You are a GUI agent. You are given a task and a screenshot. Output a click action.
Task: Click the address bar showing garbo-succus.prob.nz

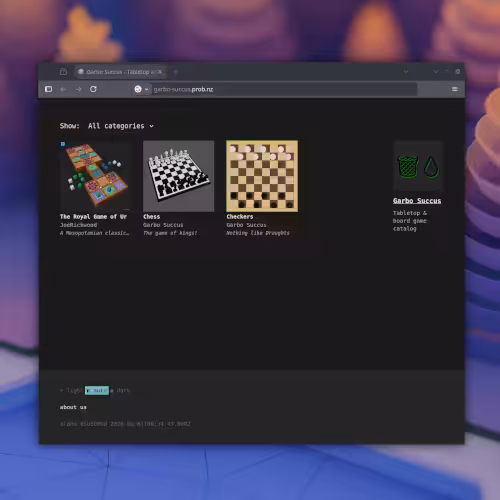click(x=283, y=89)
